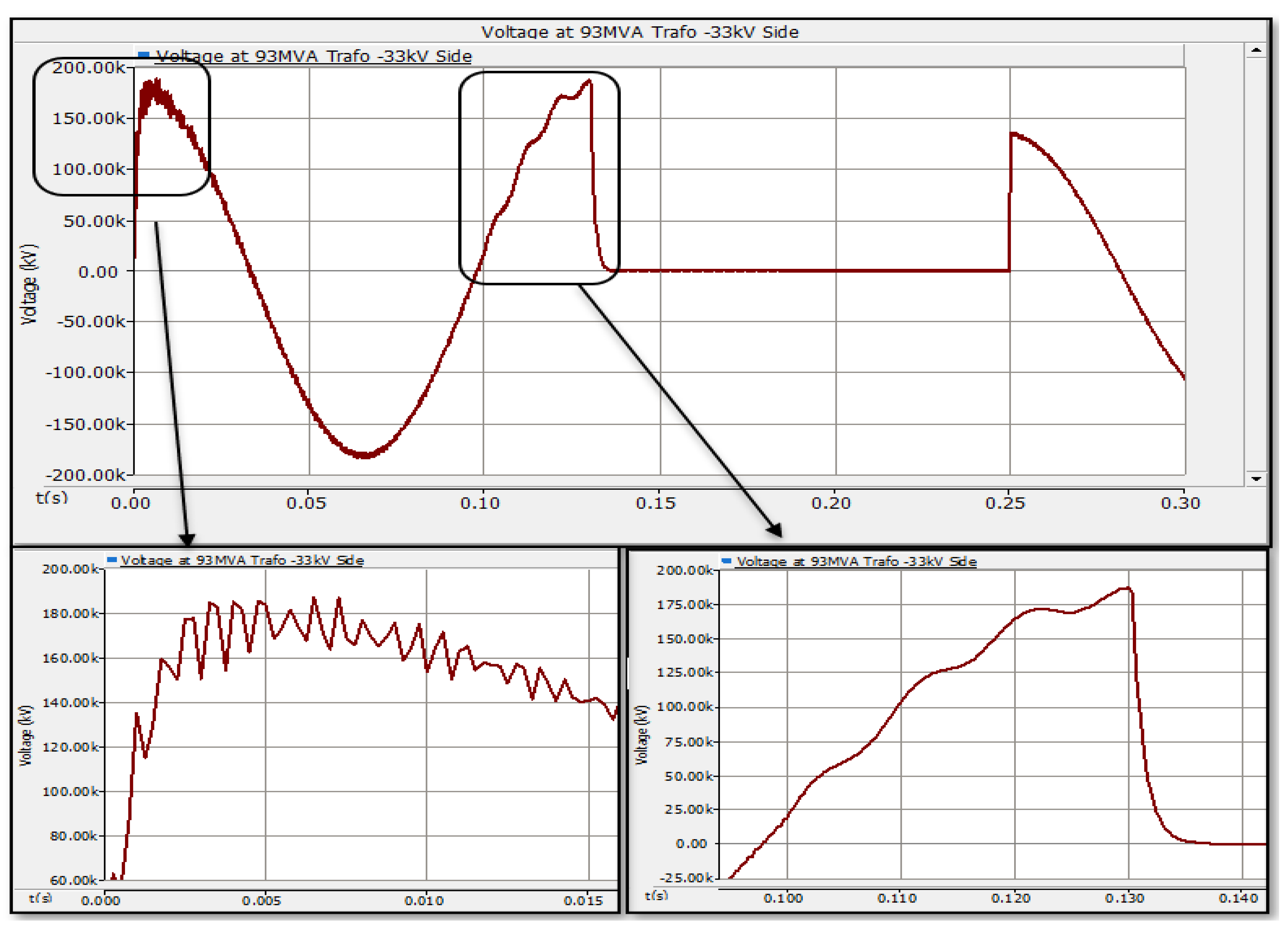1288x931 pixels.
Task: Click the t(s) axis label under main plot
Action: 52,498
